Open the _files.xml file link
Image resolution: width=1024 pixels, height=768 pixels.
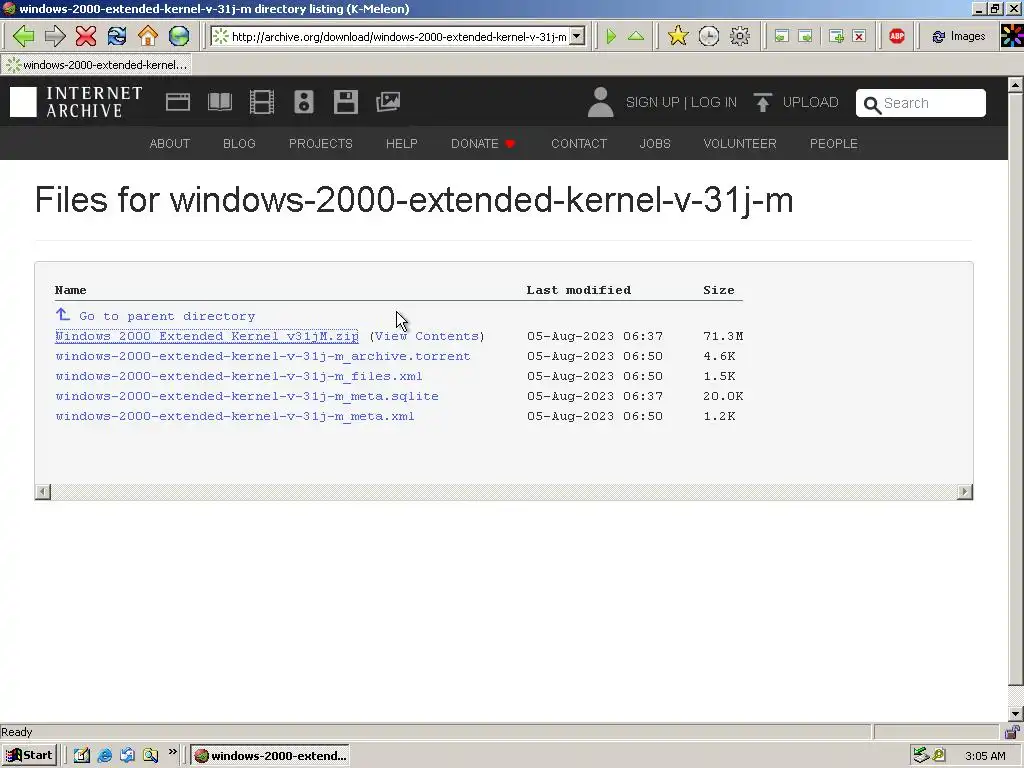[239, 376]
